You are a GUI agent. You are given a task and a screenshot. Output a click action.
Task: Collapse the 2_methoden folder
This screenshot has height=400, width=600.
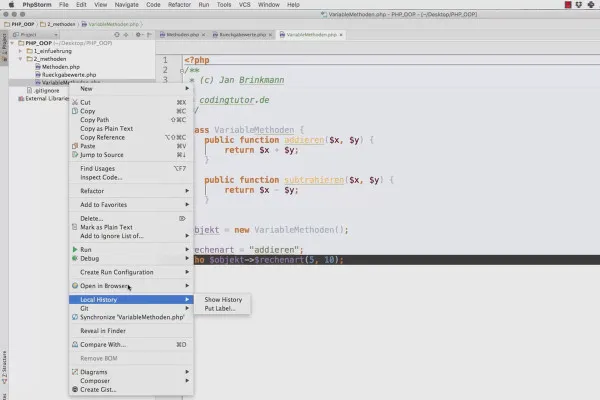click(21, 59)
